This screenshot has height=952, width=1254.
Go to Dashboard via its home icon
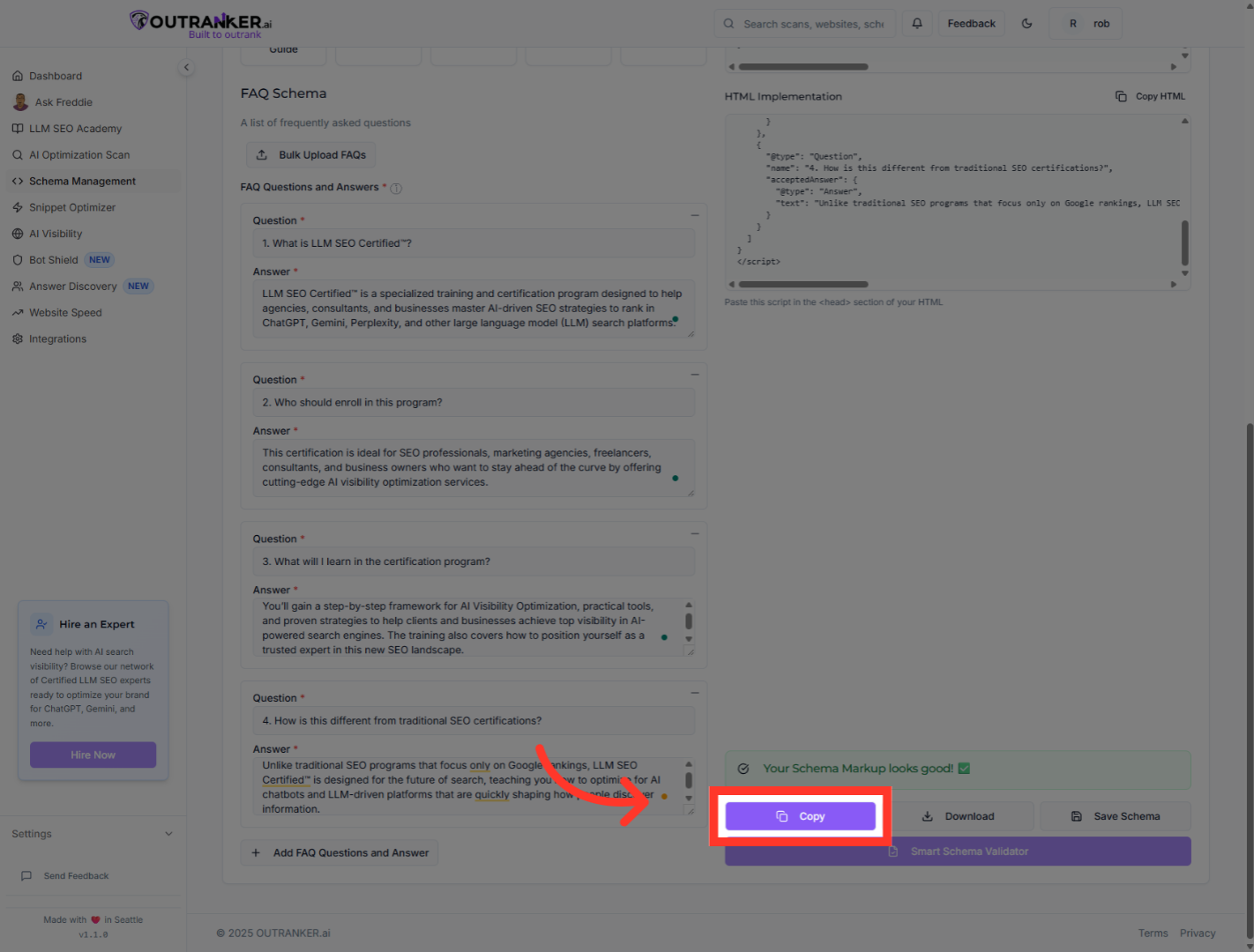click(x=18, y=77)
